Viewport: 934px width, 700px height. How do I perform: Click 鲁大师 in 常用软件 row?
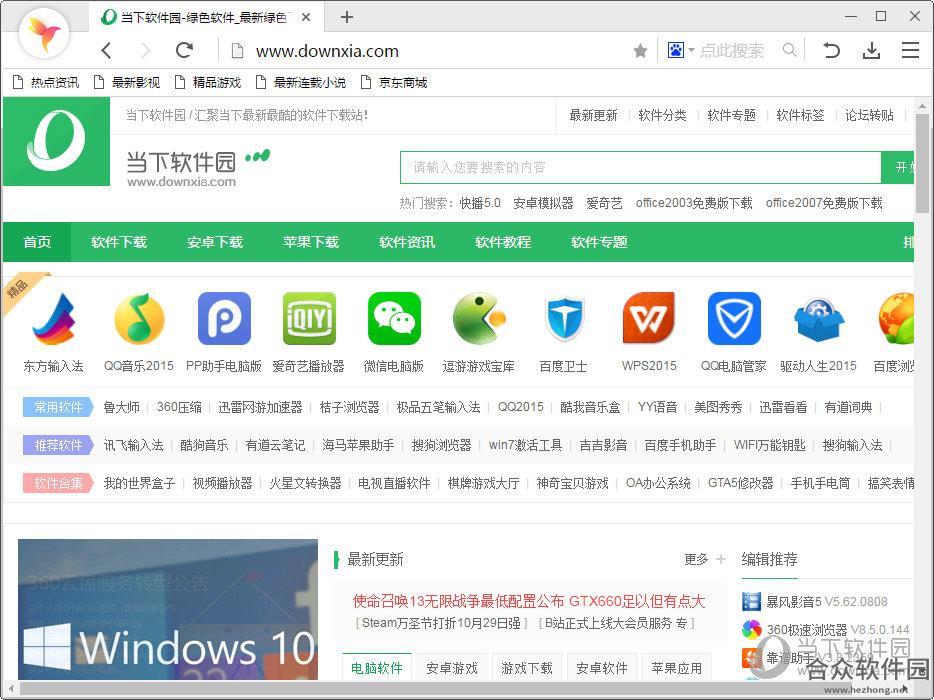pyautogui.click(x=122, y=407)
